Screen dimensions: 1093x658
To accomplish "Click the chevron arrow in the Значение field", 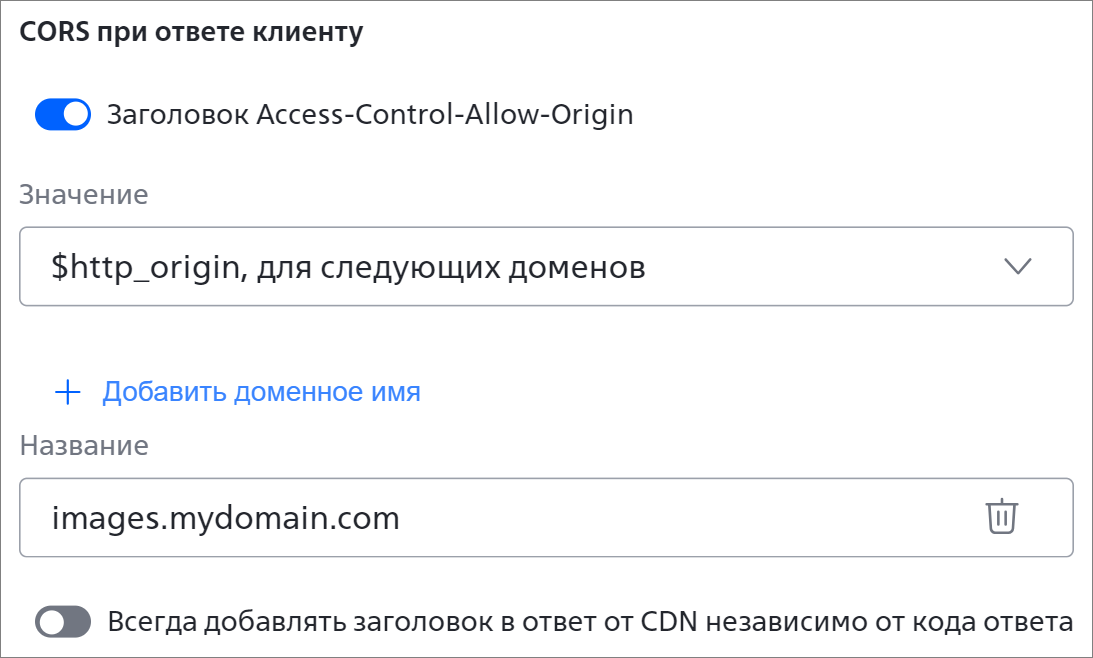I will [1018, 266].
